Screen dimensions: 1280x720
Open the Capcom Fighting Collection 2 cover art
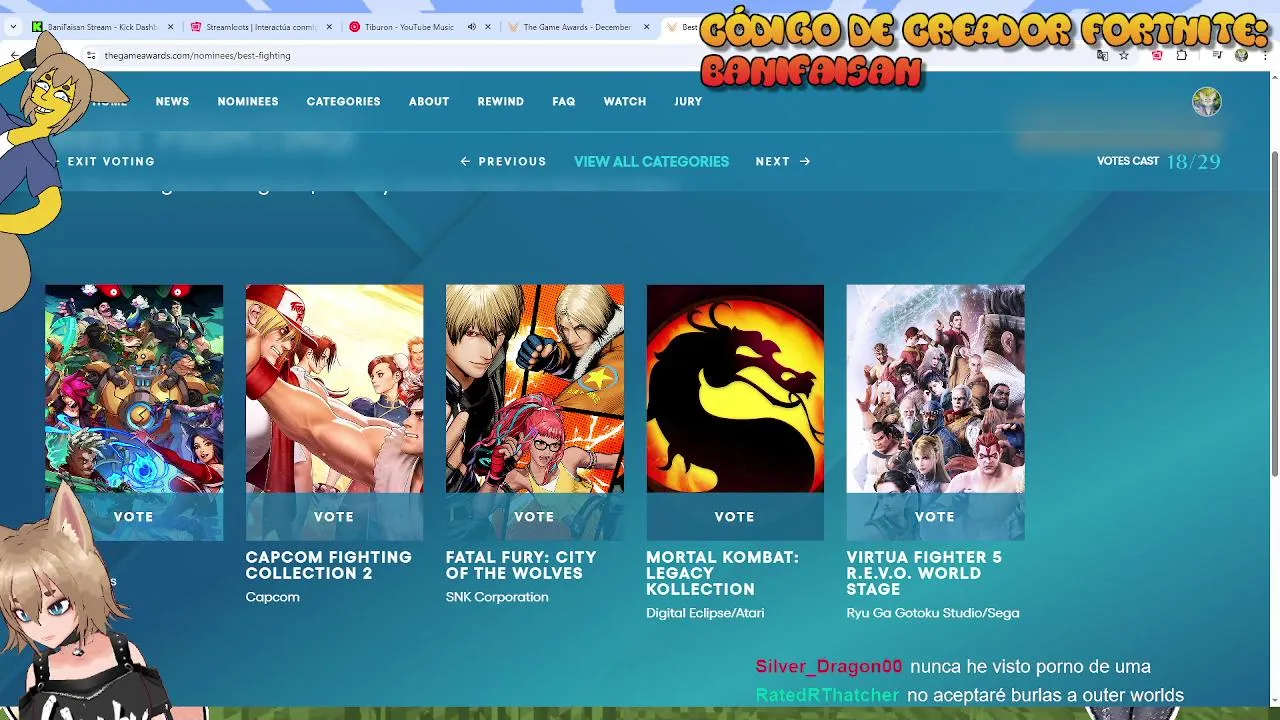tap(334, 389)
